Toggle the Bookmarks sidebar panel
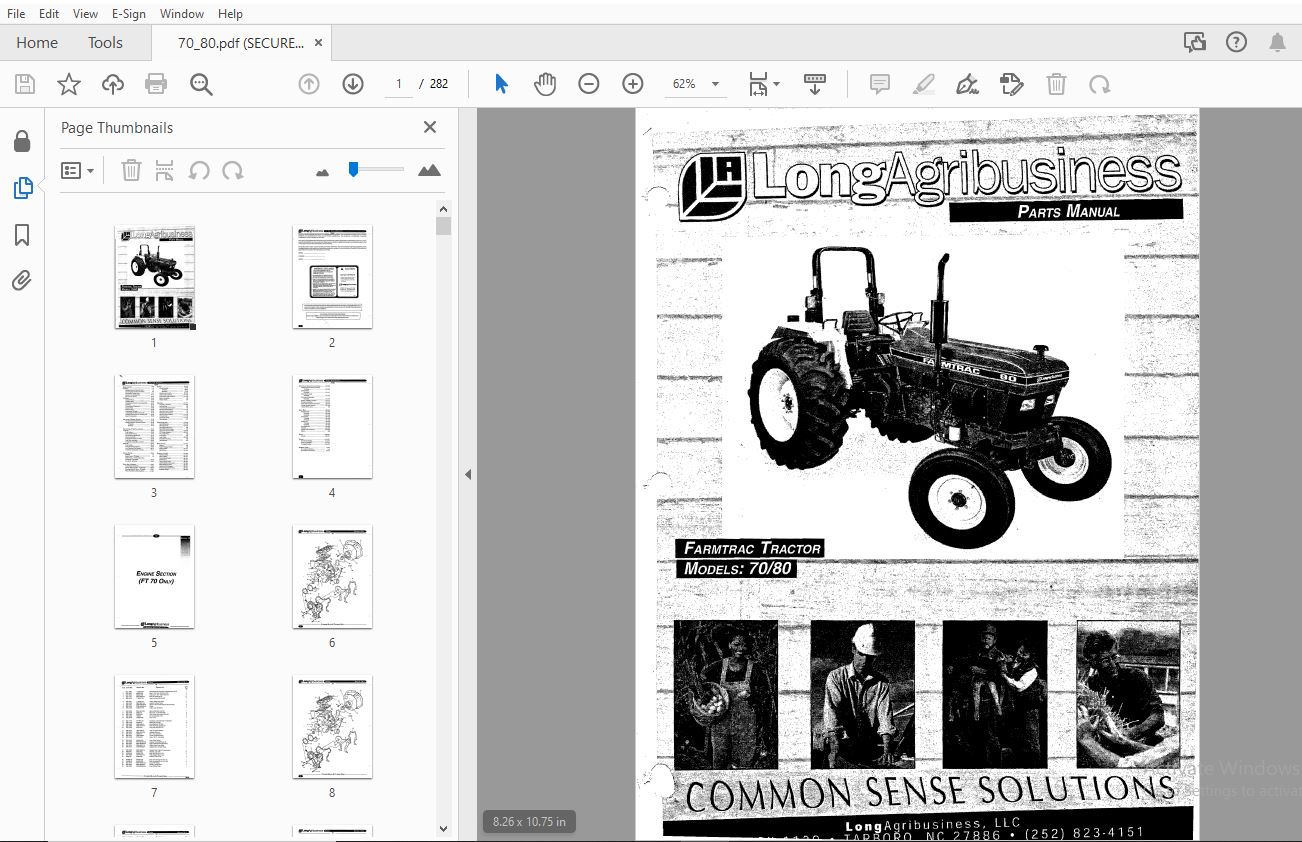This screenshot has width=1302, height=842. click(x=22, y=235)
